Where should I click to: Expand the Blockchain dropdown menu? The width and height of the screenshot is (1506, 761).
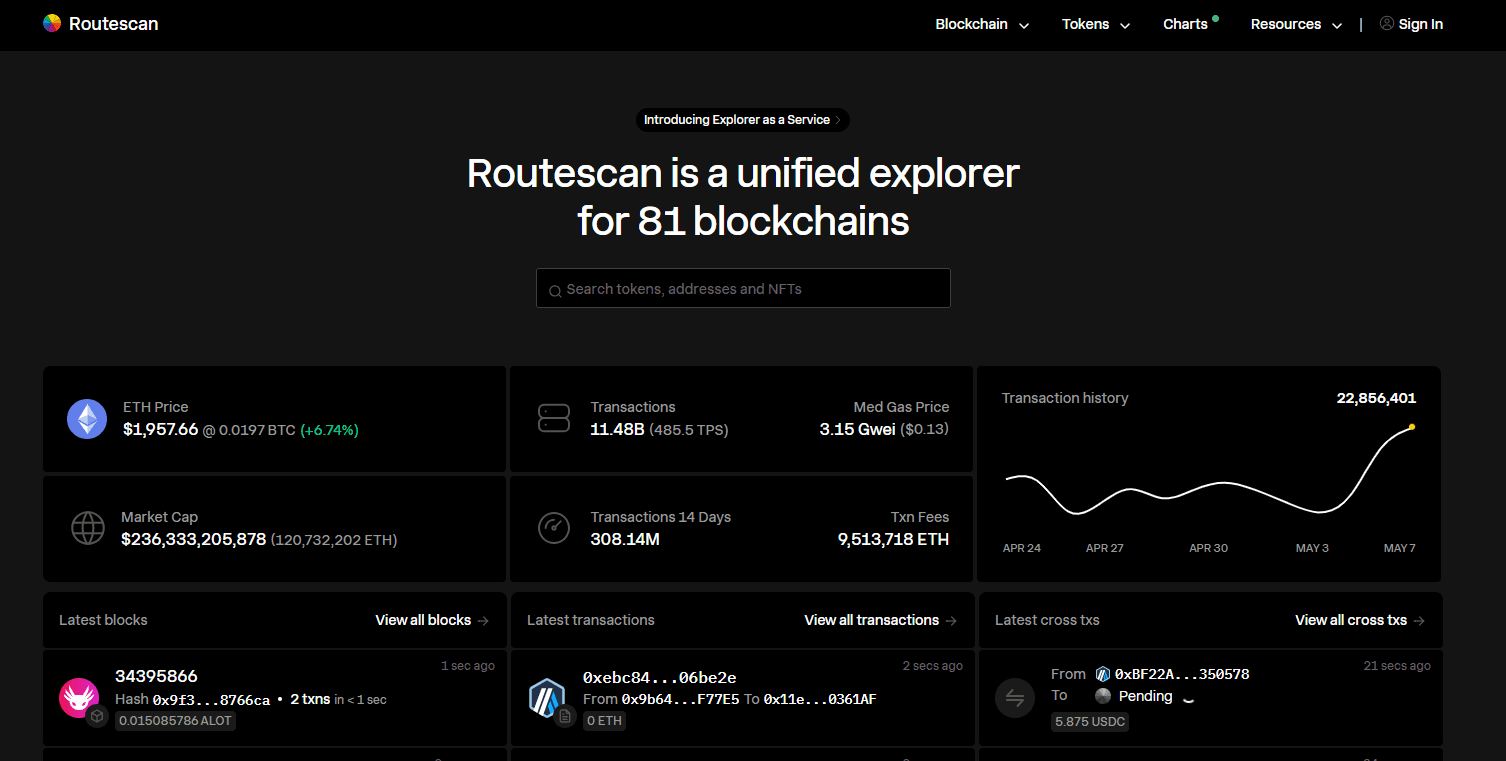pyautogui.click(x=982, y=24)
